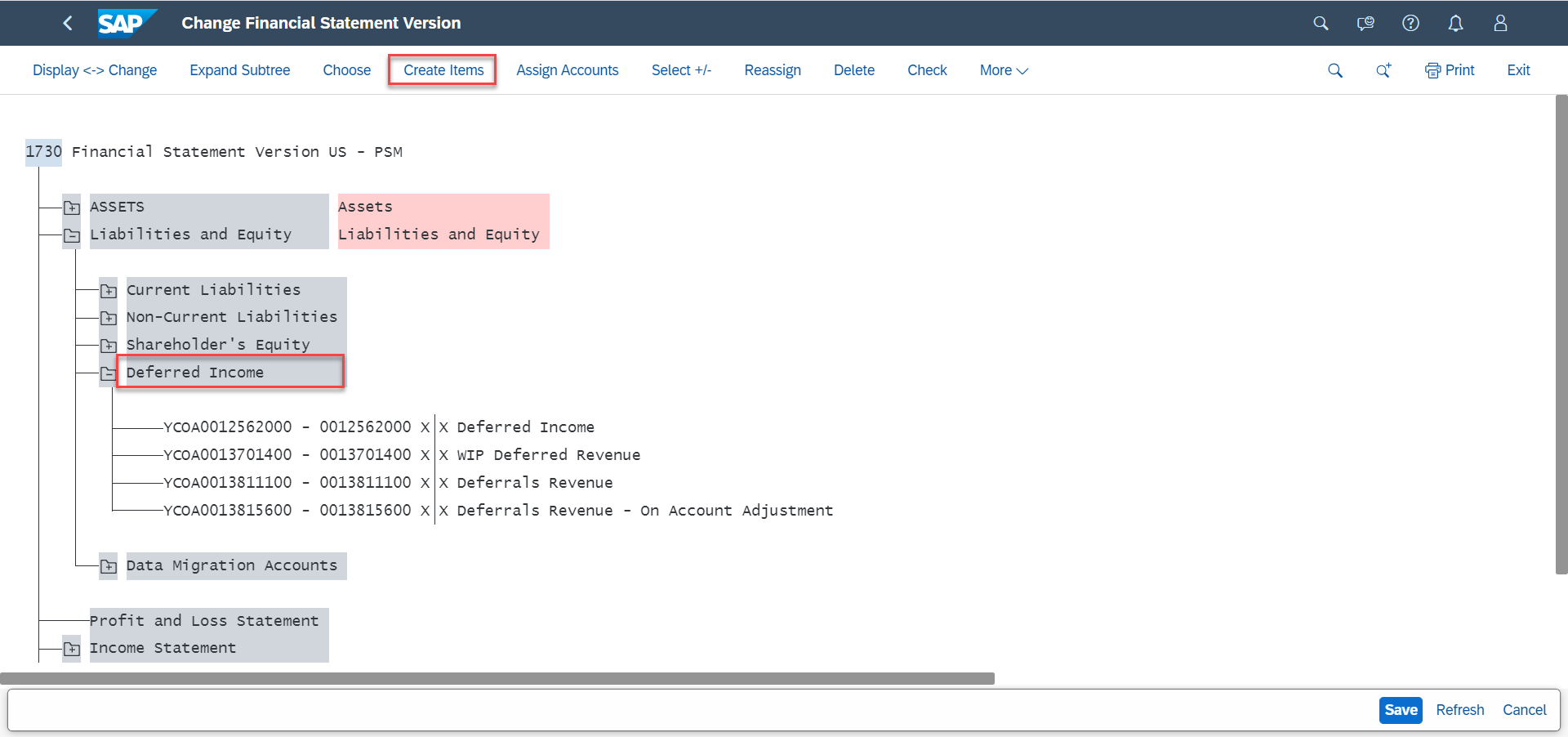Click Reassign in the toolbar
Viewport: 1568px width, 737px height.
click(x=773, y=70)
